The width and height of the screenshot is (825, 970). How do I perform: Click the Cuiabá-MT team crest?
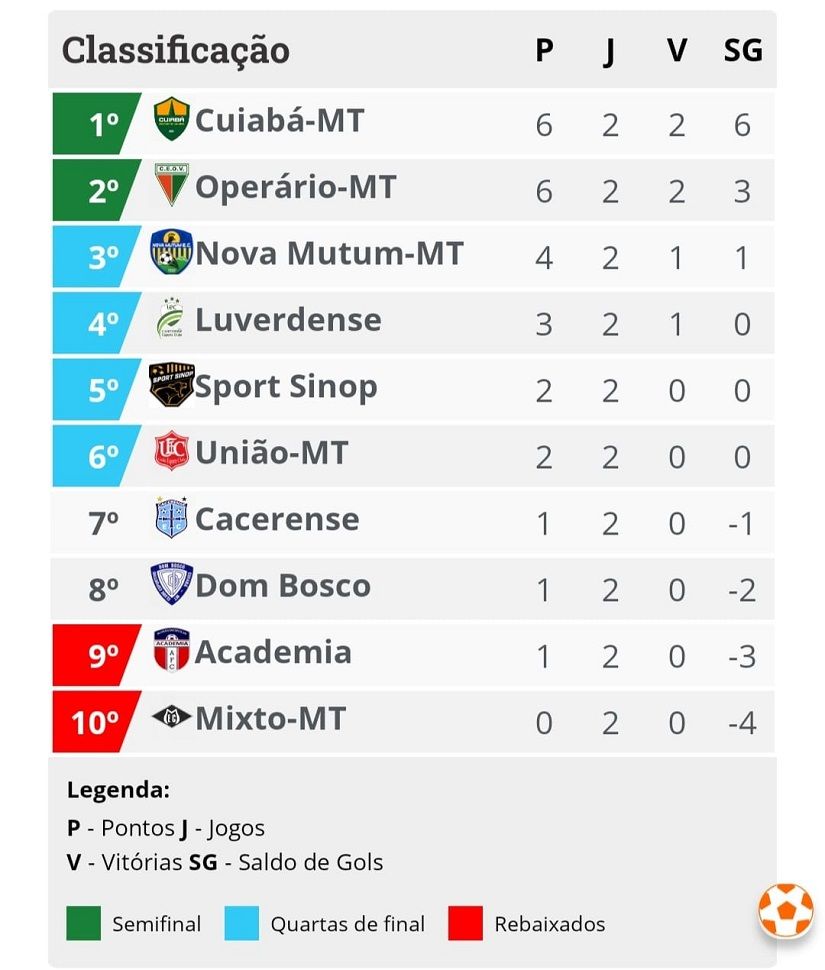[x=171, y=119]
